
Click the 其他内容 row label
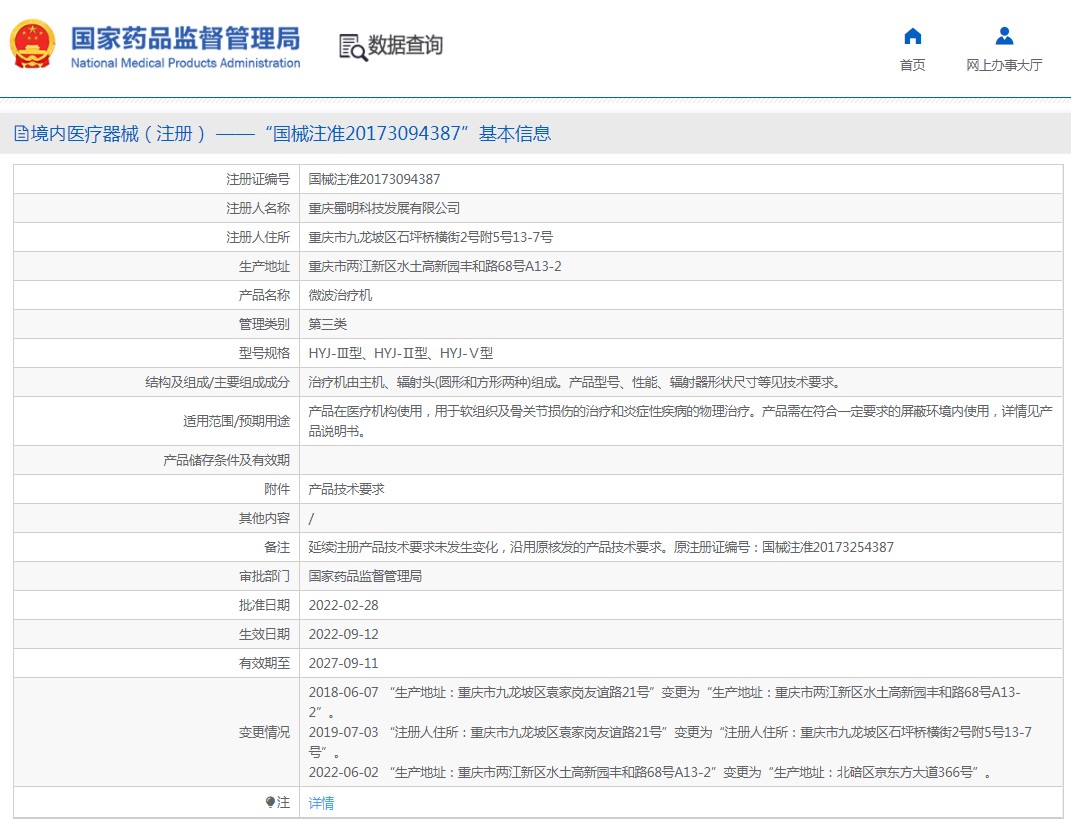point(264,519)
